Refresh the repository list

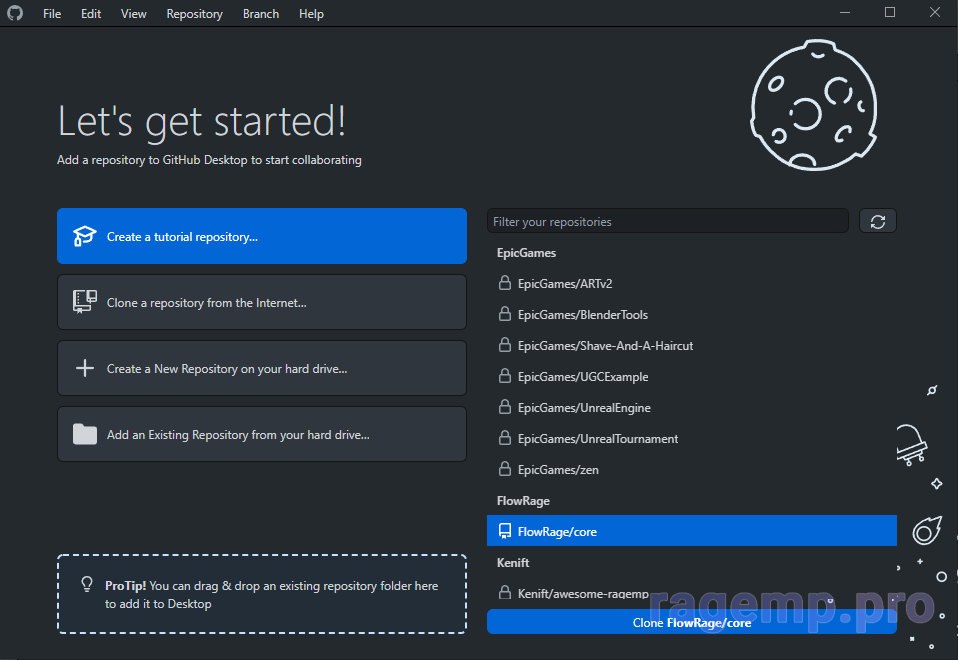(x=878, y=221)
